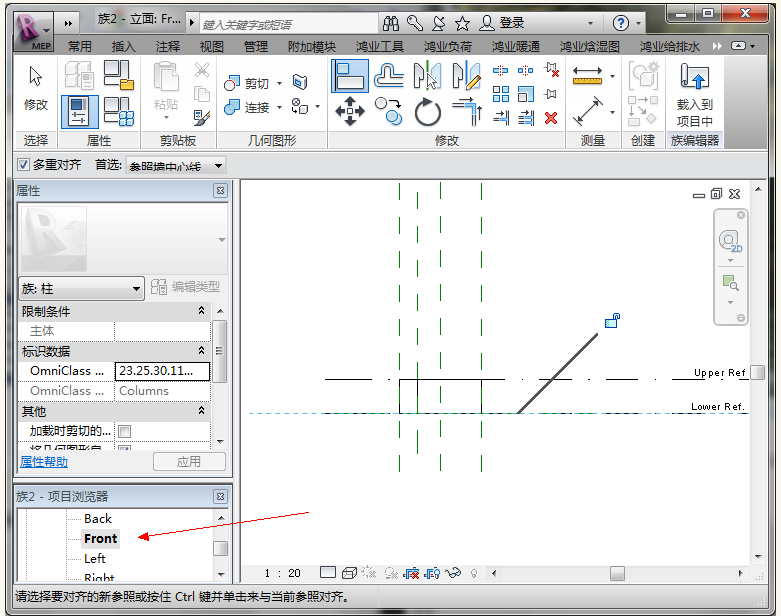Click the red Delete X icon
Screen dimensions: 781x616
point(551,118)
